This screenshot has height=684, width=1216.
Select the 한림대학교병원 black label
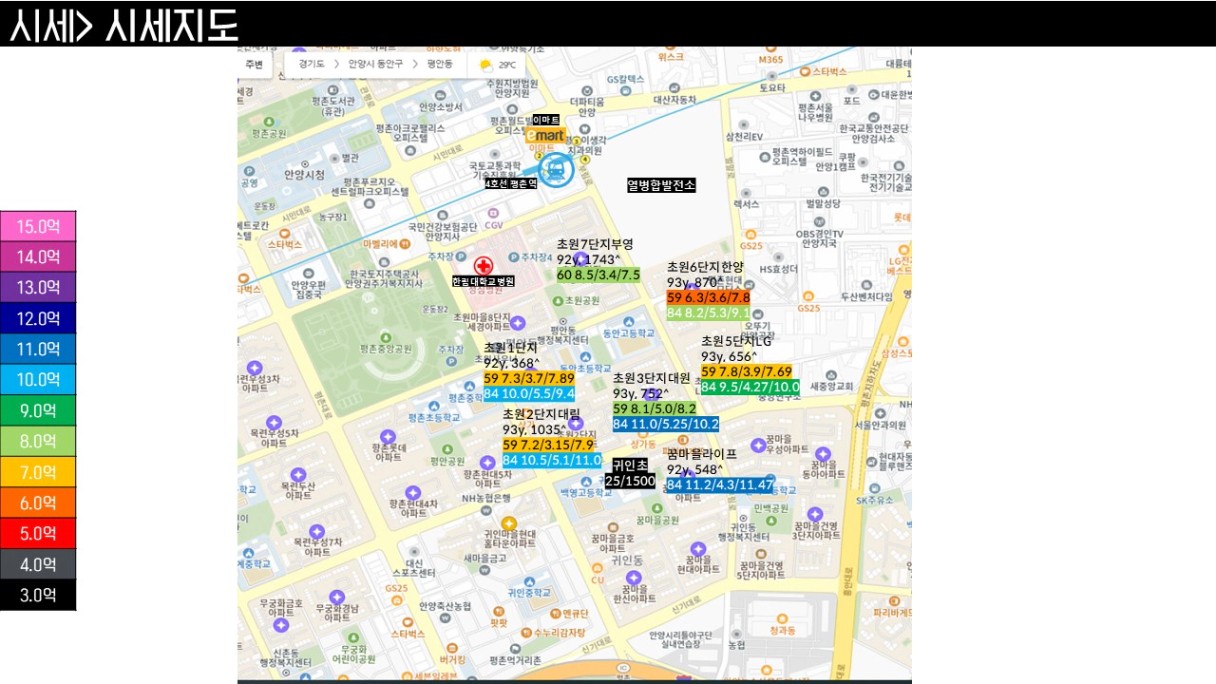483,282
